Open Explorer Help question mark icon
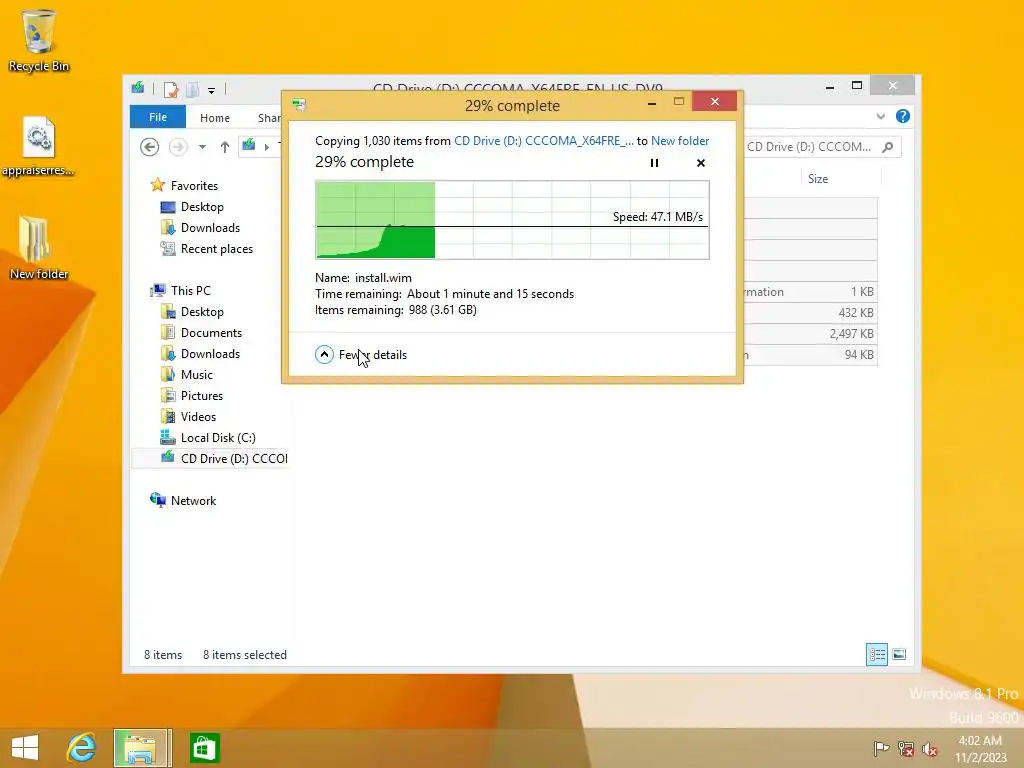This screenshot has height=768, width=1024. 903,116
